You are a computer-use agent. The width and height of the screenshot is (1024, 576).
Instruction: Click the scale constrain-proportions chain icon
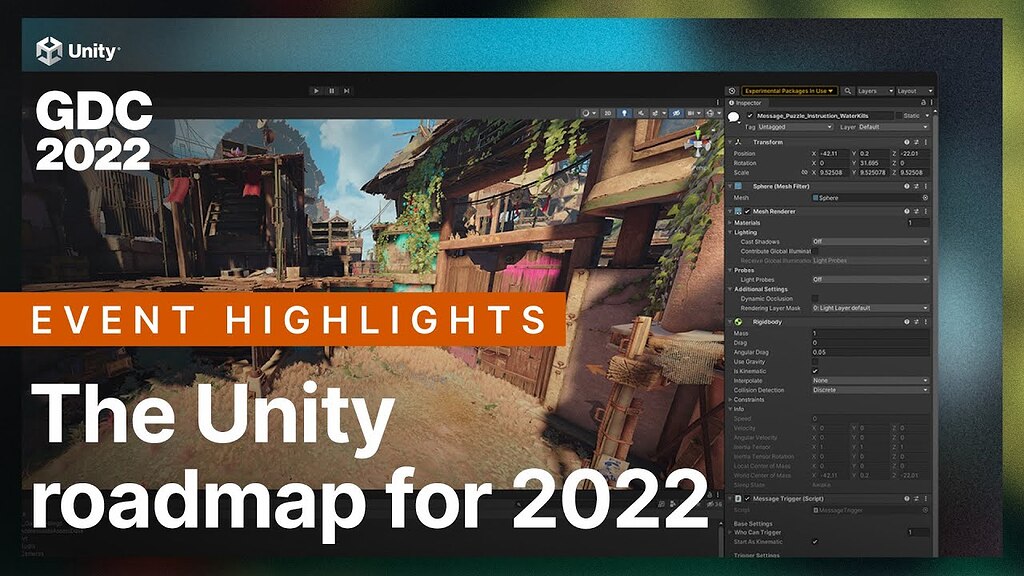(x=804, y=173)
